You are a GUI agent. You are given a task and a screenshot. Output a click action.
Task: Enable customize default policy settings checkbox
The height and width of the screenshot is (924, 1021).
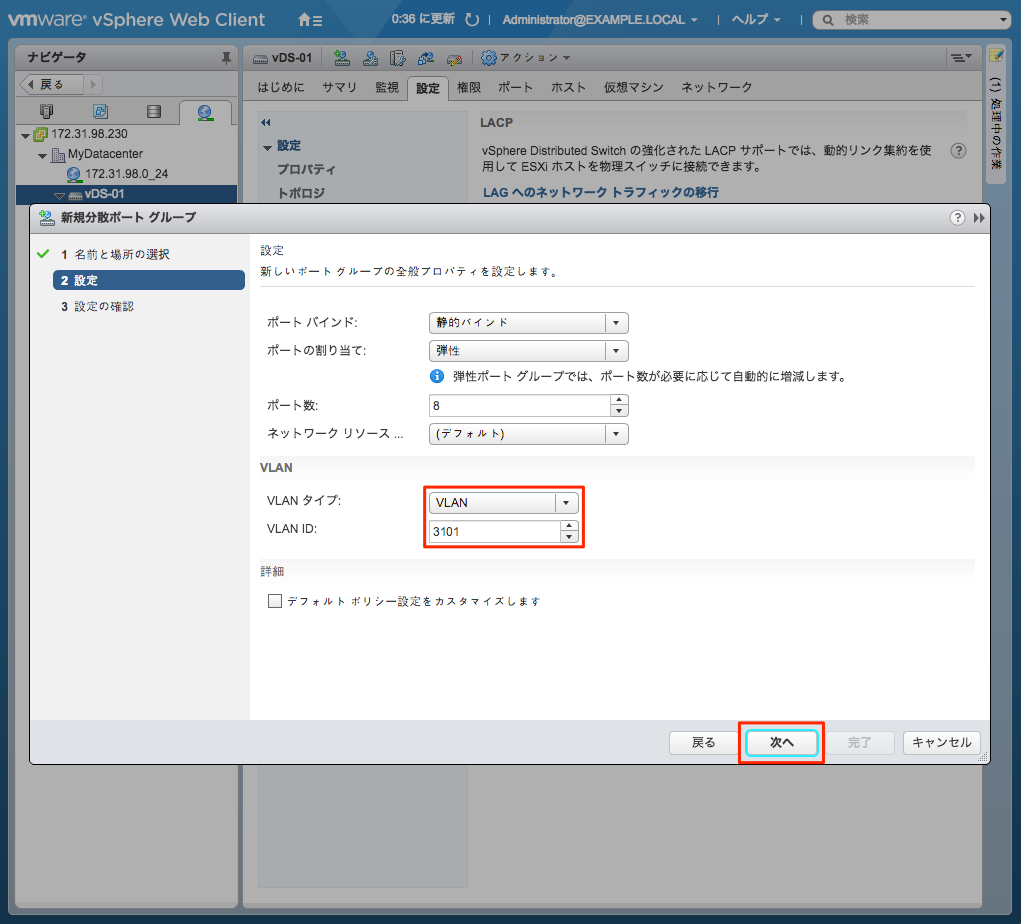275,600
